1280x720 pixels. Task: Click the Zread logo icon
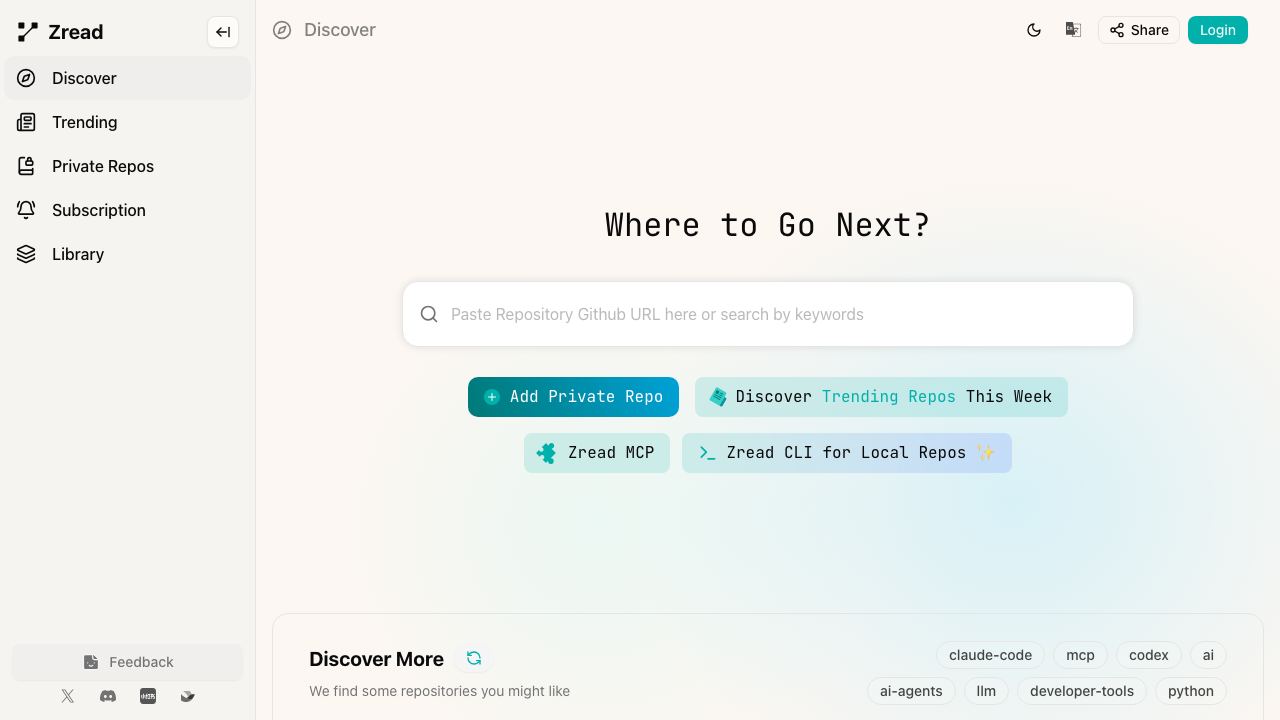28,32
